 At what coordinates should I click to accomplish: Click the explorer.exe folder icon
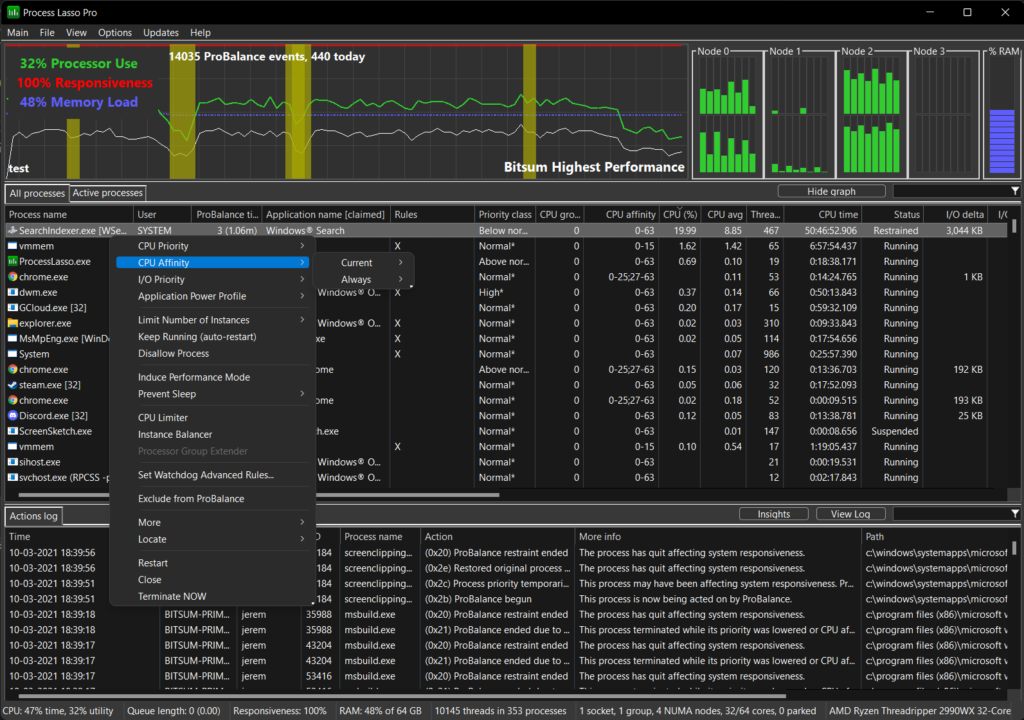(12, 323)
